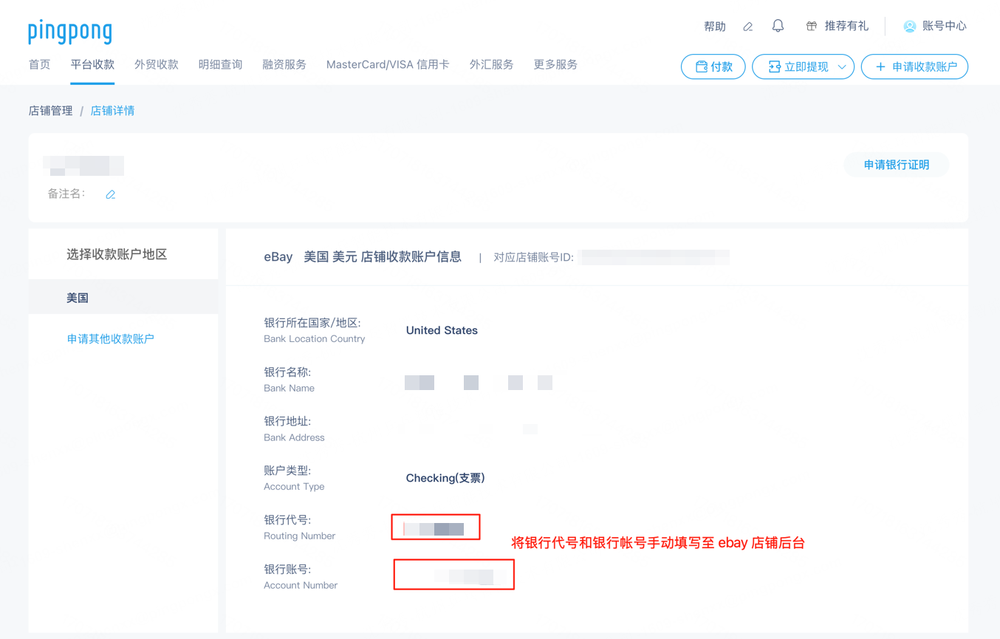
Task: Click the 申请银行证明 button
Action: click(x=896, y=165)
